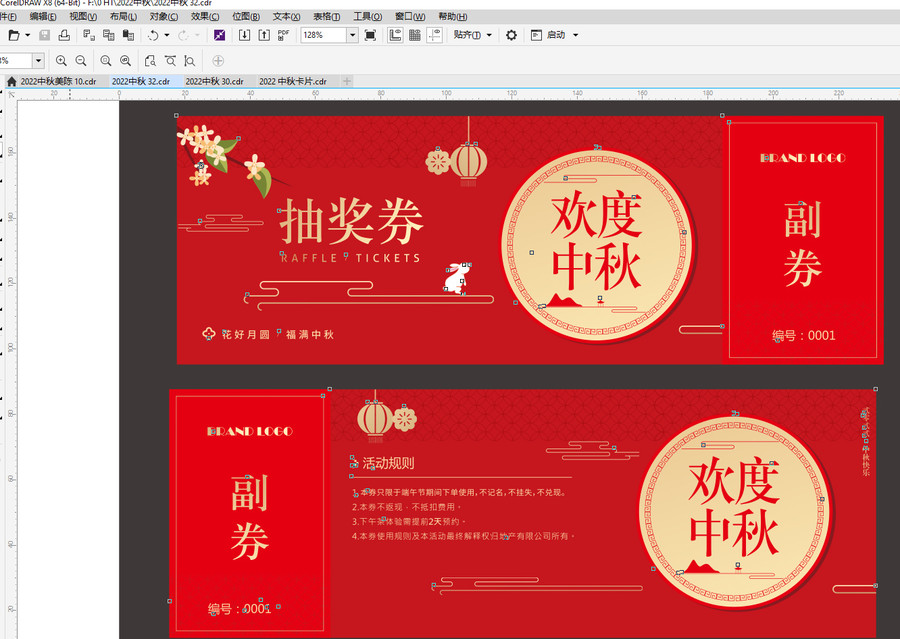Open the 表格(T) menu

coord(327,17)
